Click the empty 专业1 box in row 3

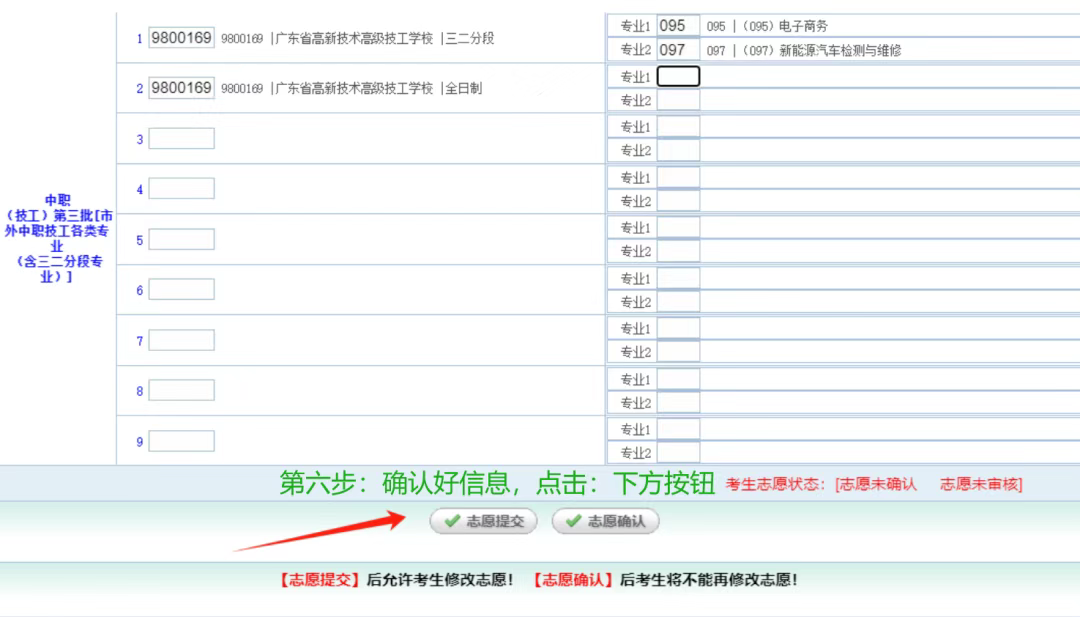tap(677, 126)
